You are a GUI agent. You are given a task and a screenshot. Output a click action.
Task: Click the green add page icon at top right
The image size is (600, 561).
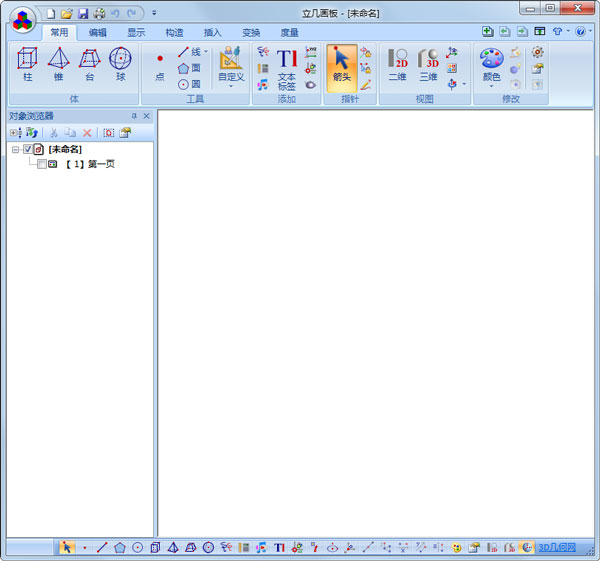(x=488, y=31)
